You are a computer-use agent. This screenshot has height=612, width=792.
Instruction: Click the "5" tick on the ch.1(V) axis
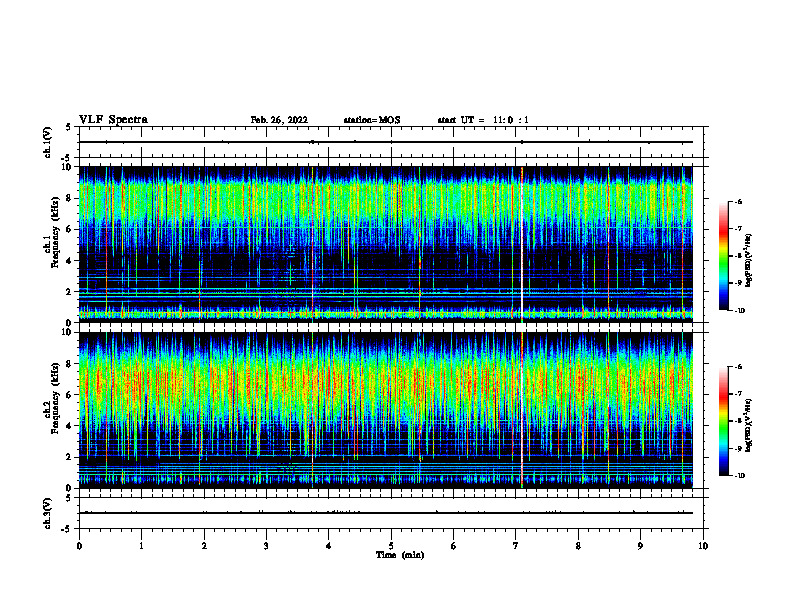click(70, 127)
